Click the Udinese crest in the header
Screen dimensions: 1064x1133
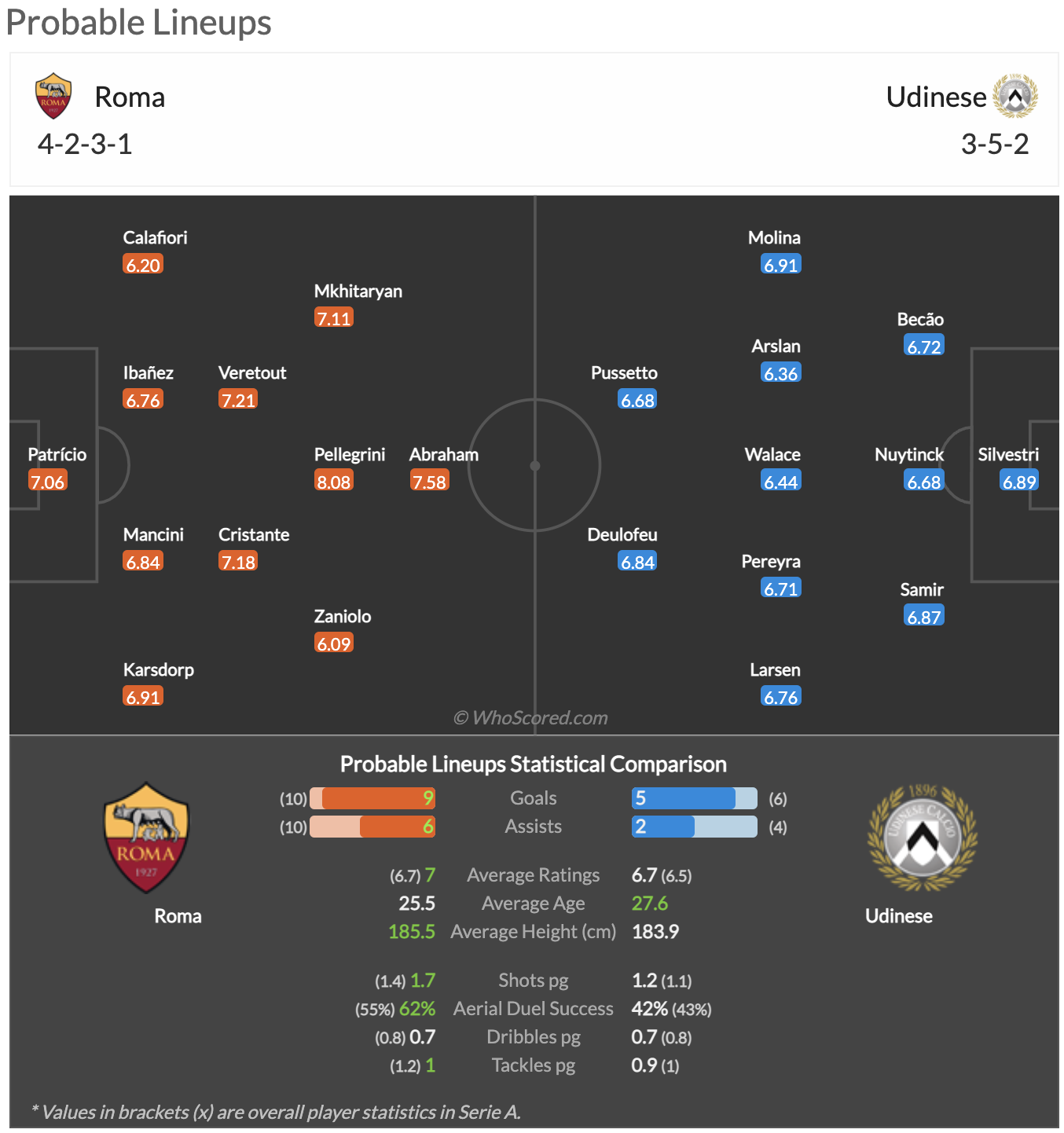(x=1015, y=96)
